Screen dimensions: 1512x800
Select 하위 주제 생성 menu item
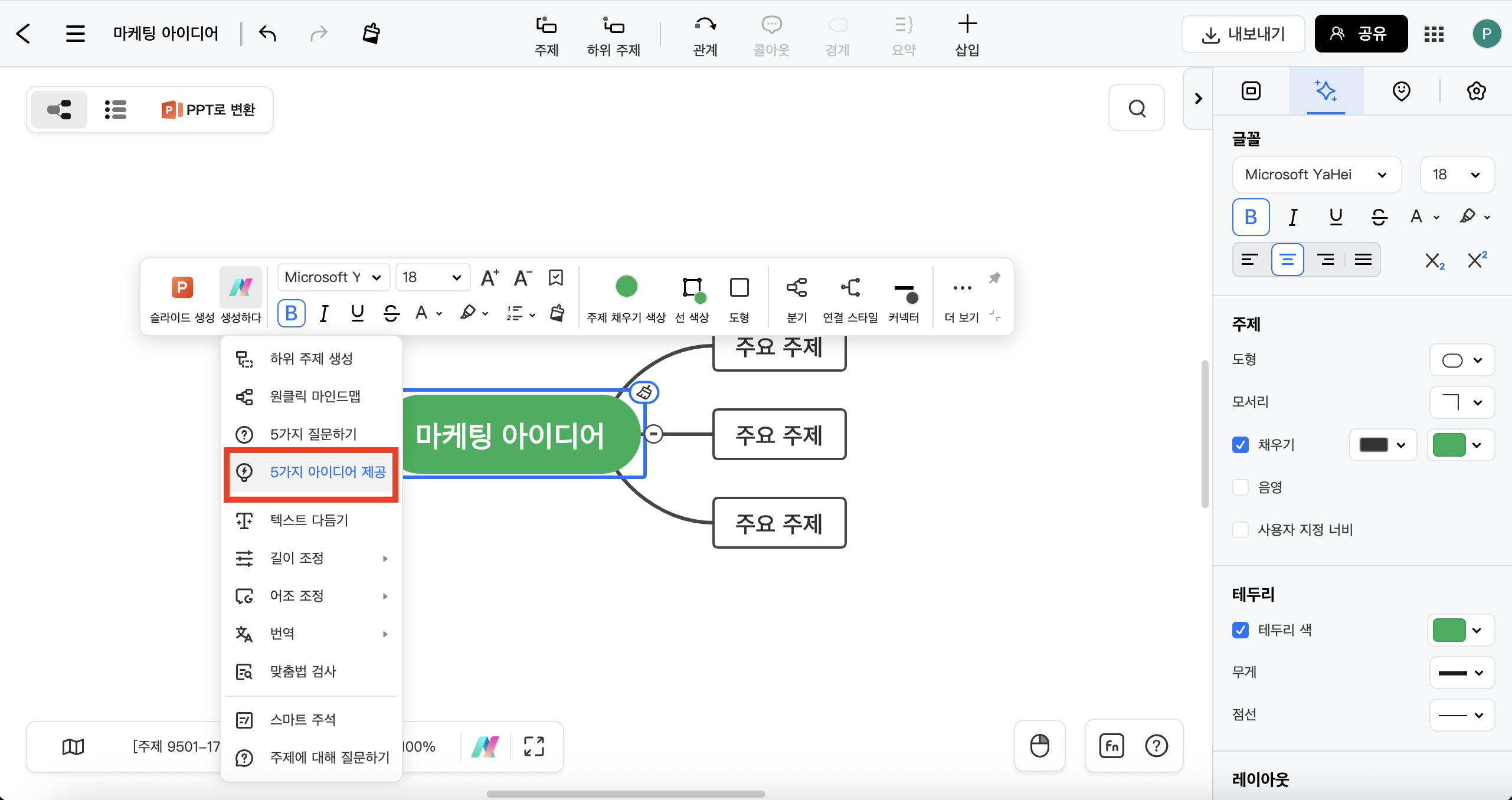(311, 359)
